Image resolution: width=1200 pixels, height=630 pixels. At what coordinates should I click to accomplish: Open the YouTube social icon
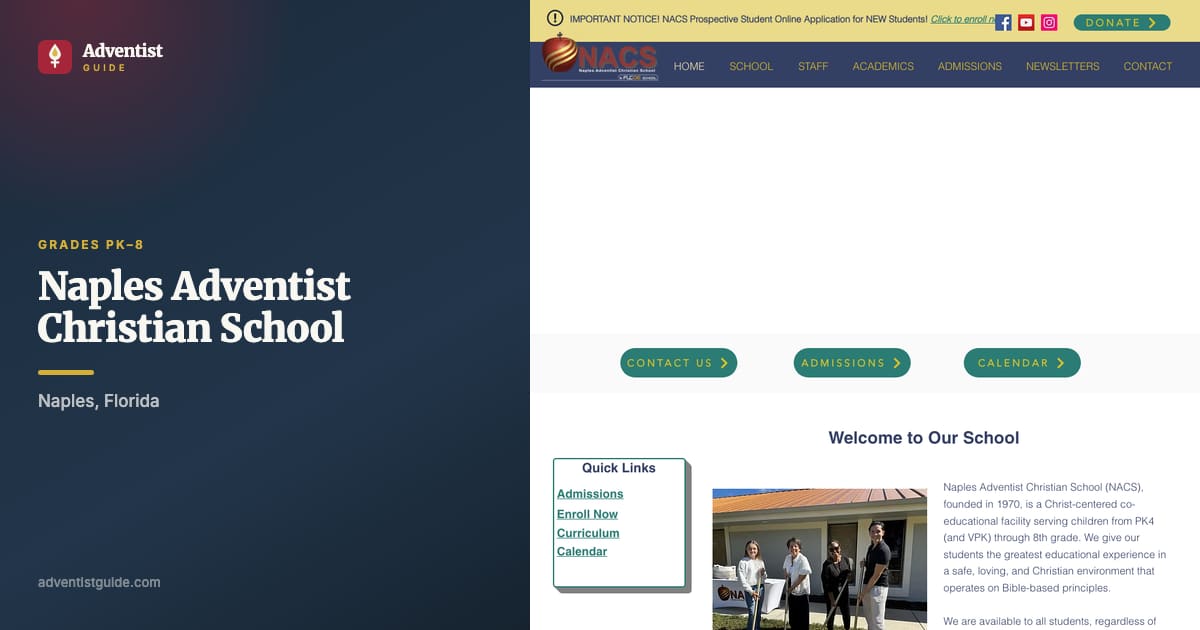coord(1026,22)
